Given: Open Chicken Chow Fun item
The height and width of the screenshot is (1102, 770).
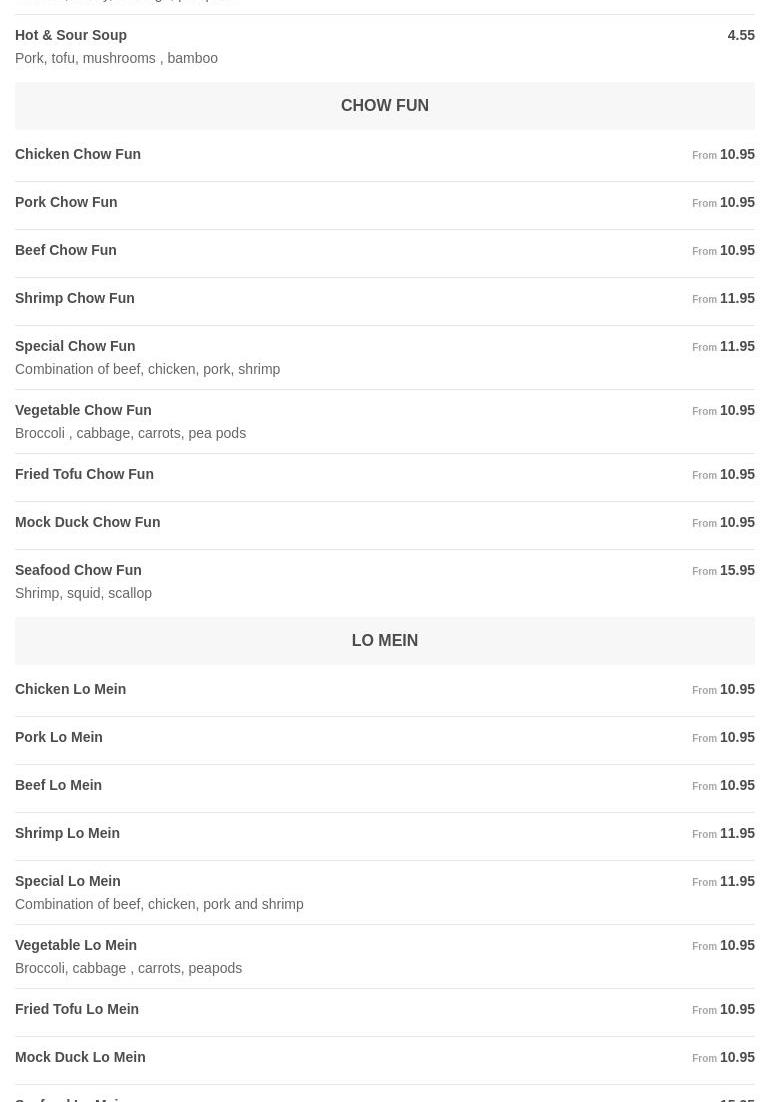Looking at the screenshot, I should 78,154.
